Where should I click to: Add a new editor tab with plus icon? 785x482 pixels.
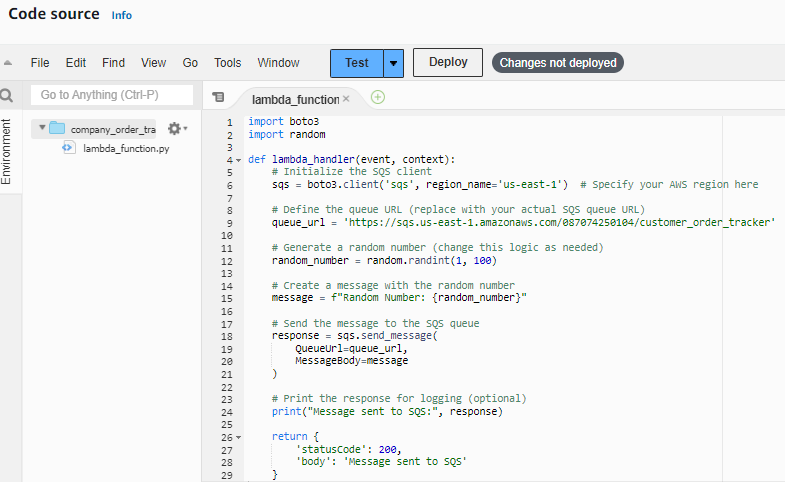tap(378, 97)
